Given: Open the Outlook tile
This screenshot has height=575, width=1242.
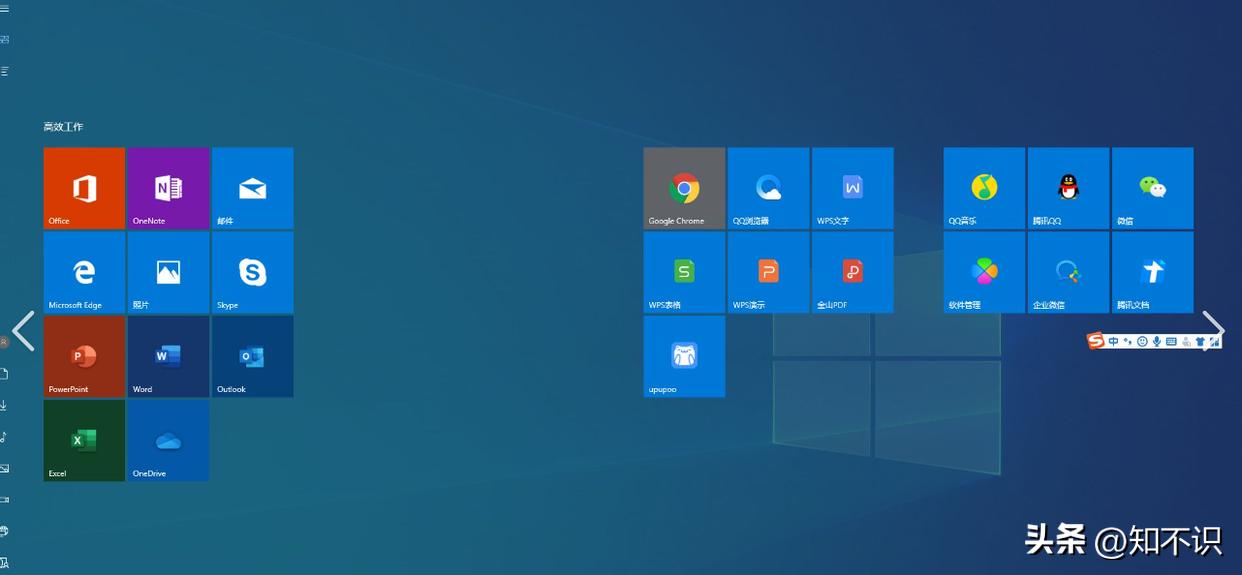Looking at the screenshot, I should tap(252, 356).
